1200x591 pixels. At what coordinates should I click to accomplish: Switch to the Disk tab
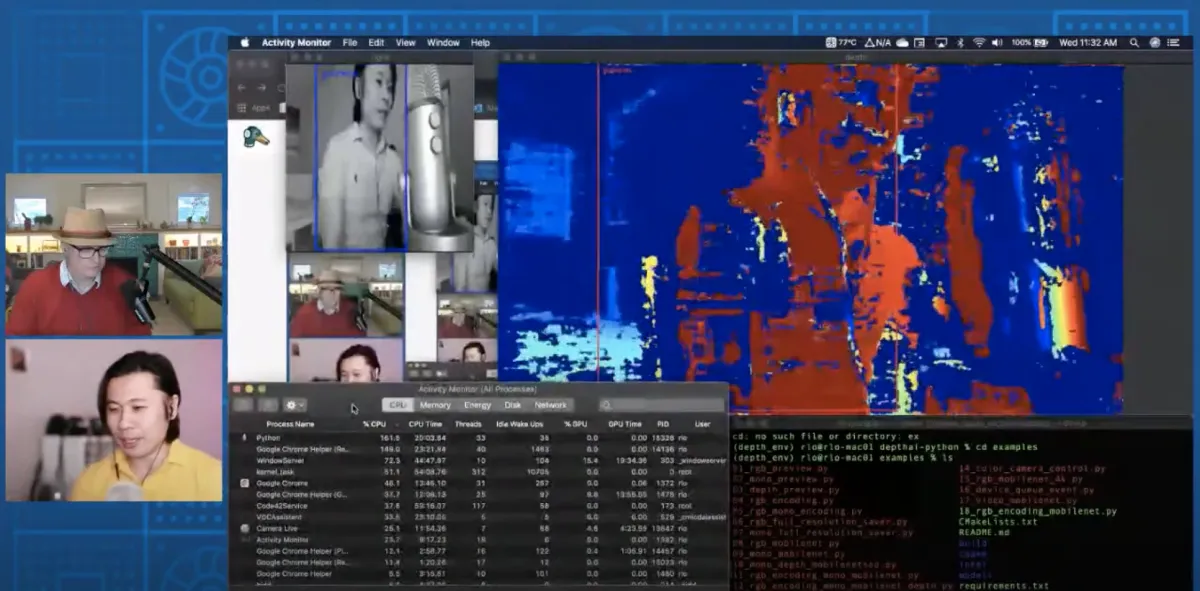pos(513,405)
